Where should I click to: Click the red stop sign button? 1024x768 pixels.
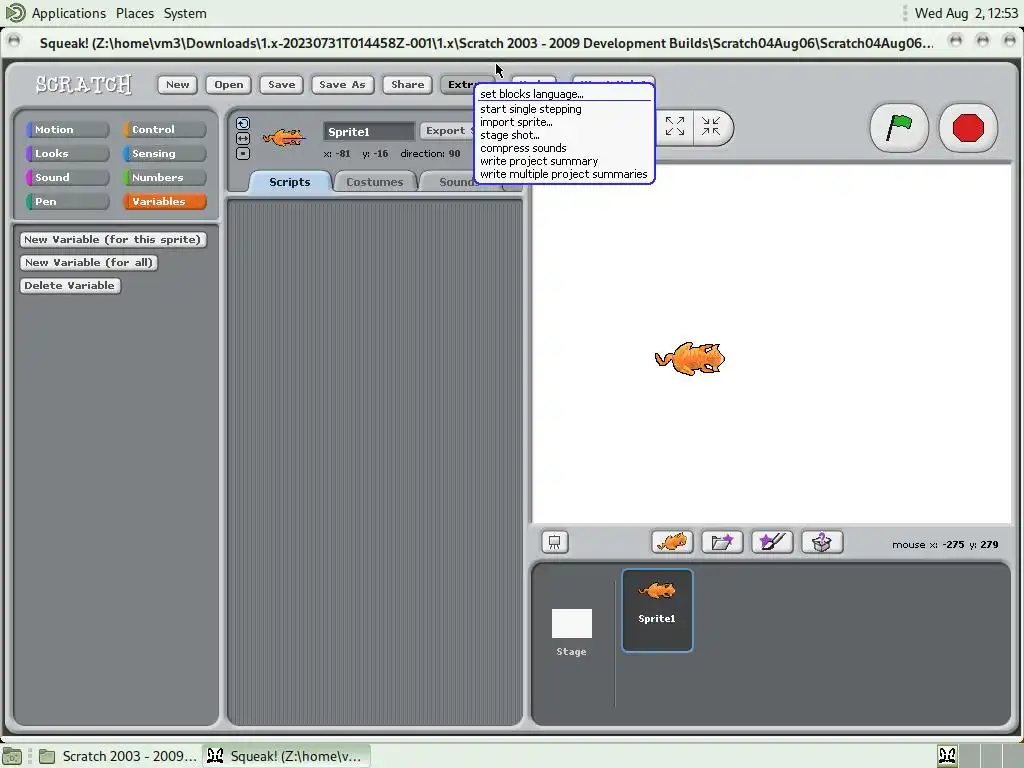click(968, 127)
